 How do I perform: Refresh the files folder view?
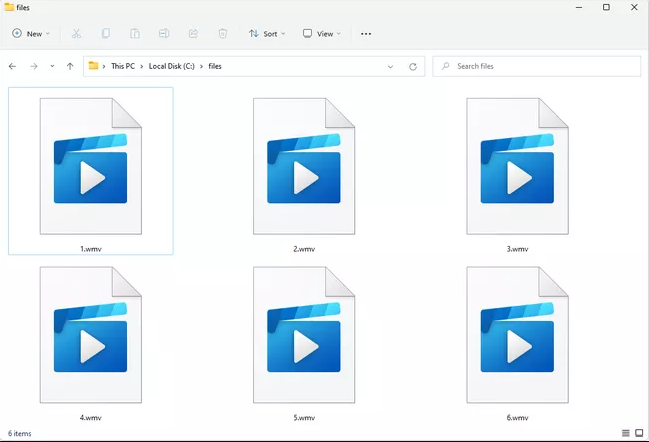coord(413,67)
